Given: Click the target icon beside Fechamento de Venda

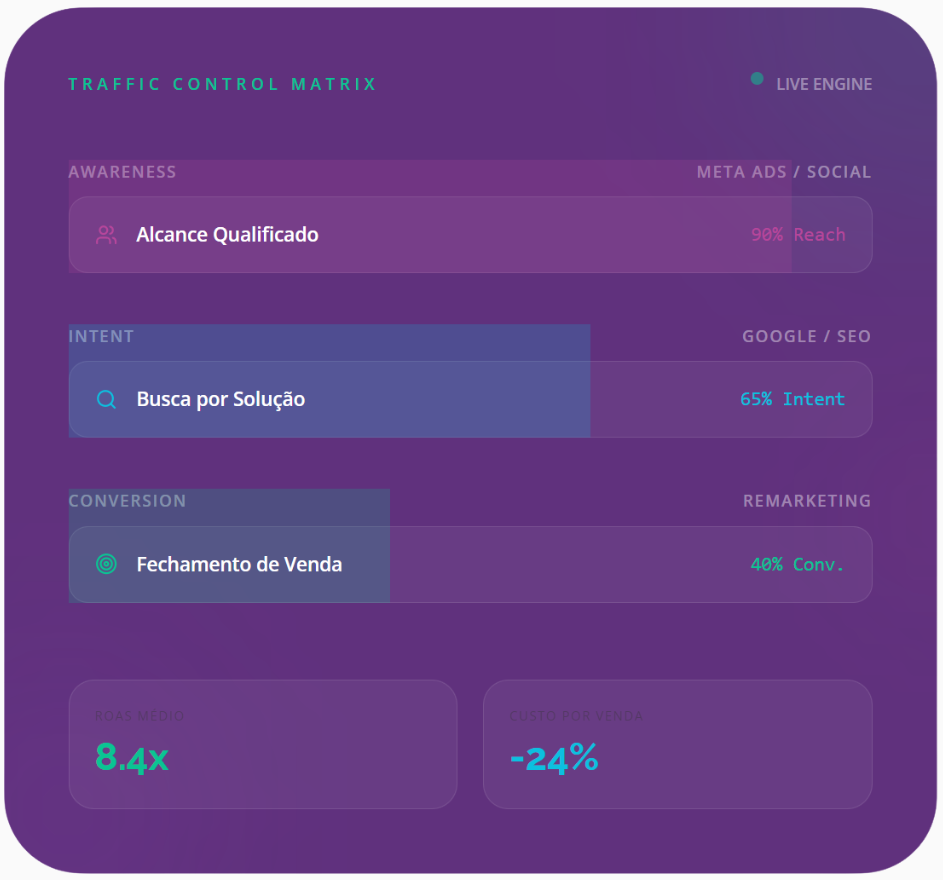Looking at the screenshot, I should tap(106, 564).
